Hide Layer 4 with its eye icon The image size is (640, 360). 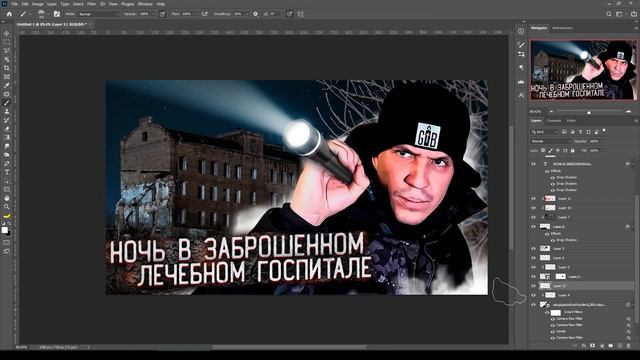click(x=533, y=295)
